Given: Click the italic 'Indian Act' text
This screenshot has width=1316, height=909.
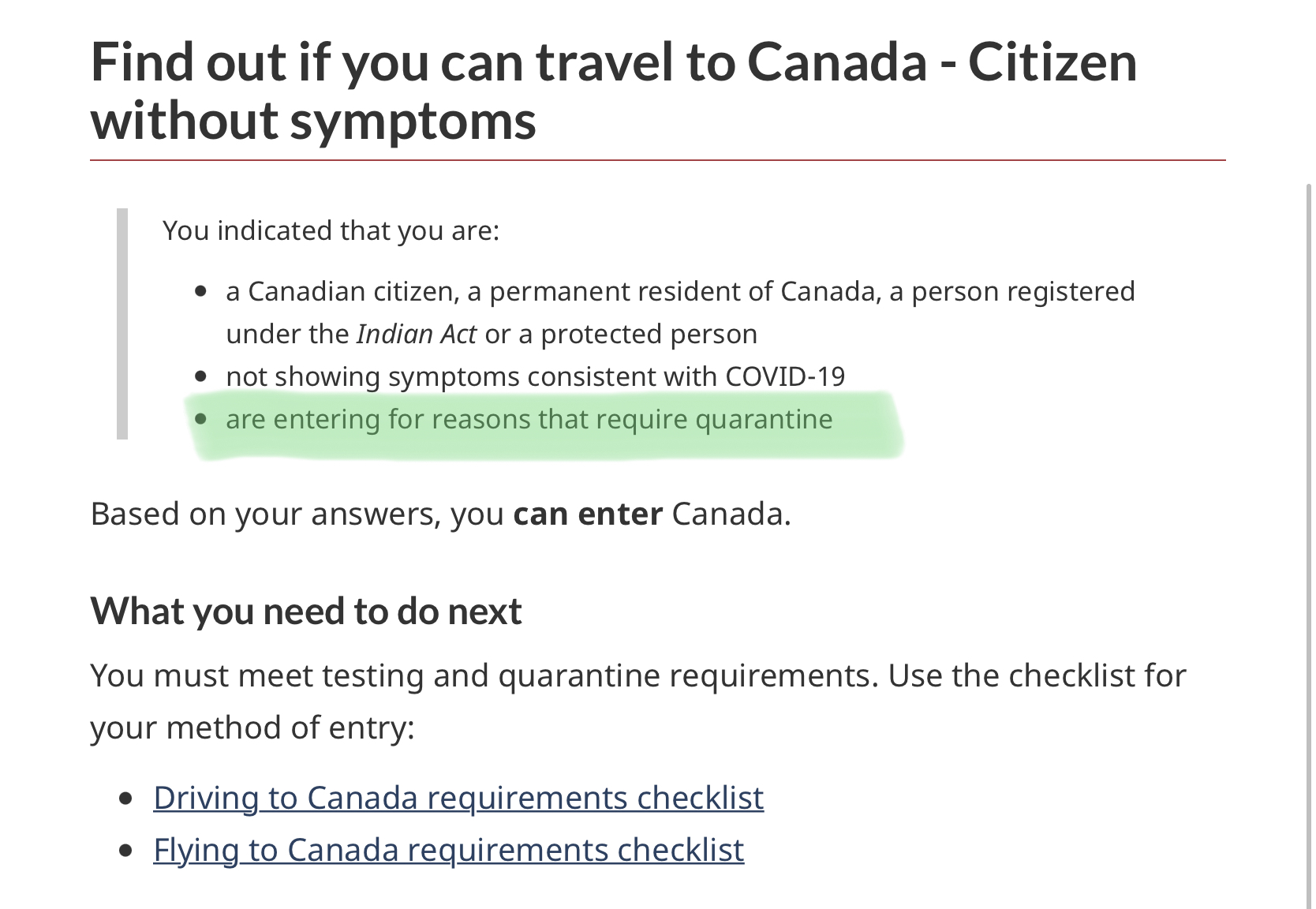Looking at the screenshot, I should click(416, 334).
